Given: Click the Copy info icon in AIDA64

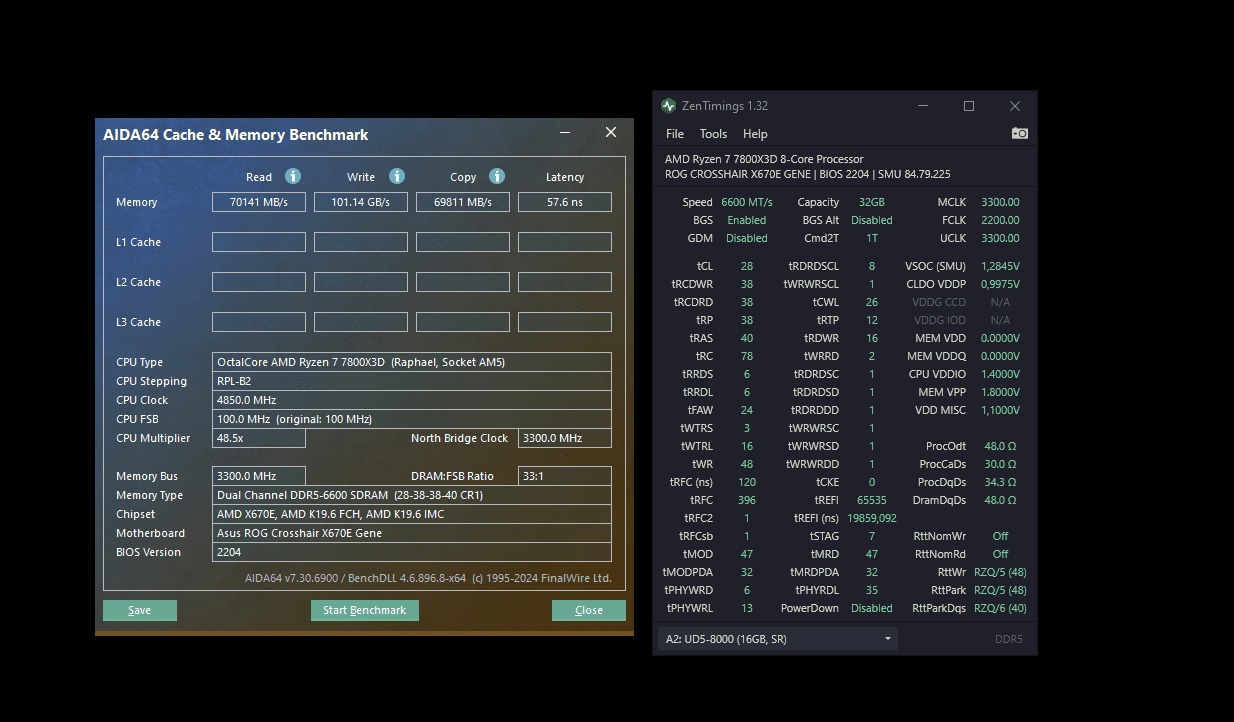Looking at the screenshot, I should pos(497,176).
